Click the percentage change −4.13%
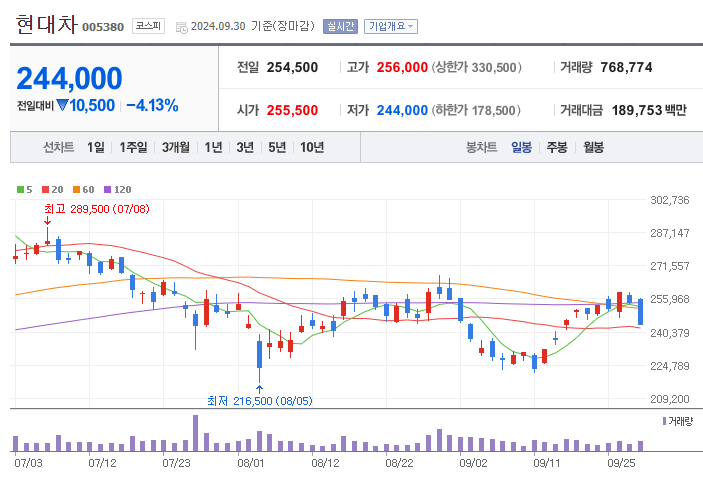This screenshot has width=703, height=477. (152, 105)
